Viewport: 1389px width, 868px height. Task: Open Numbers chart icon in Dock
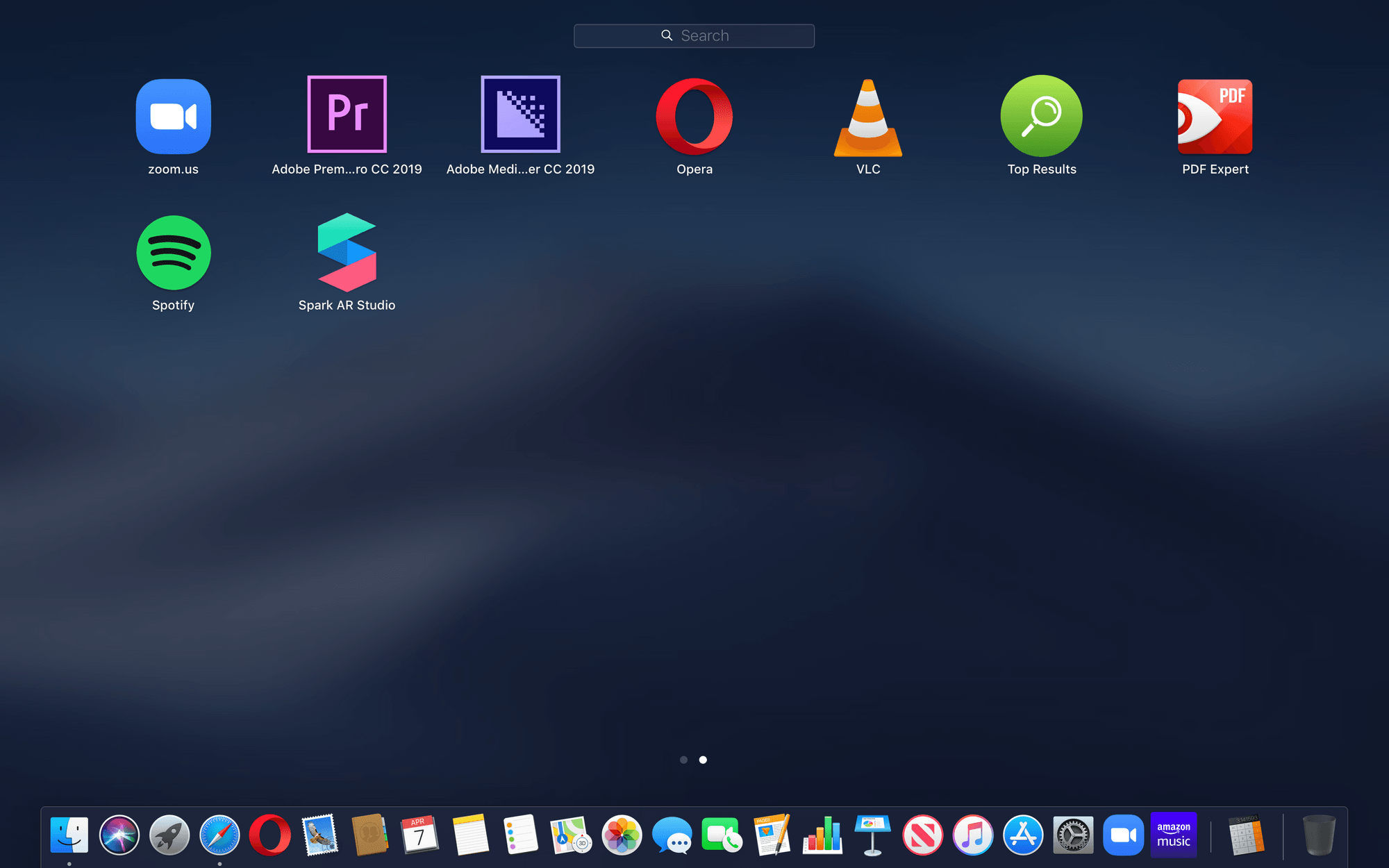[822, 835]
